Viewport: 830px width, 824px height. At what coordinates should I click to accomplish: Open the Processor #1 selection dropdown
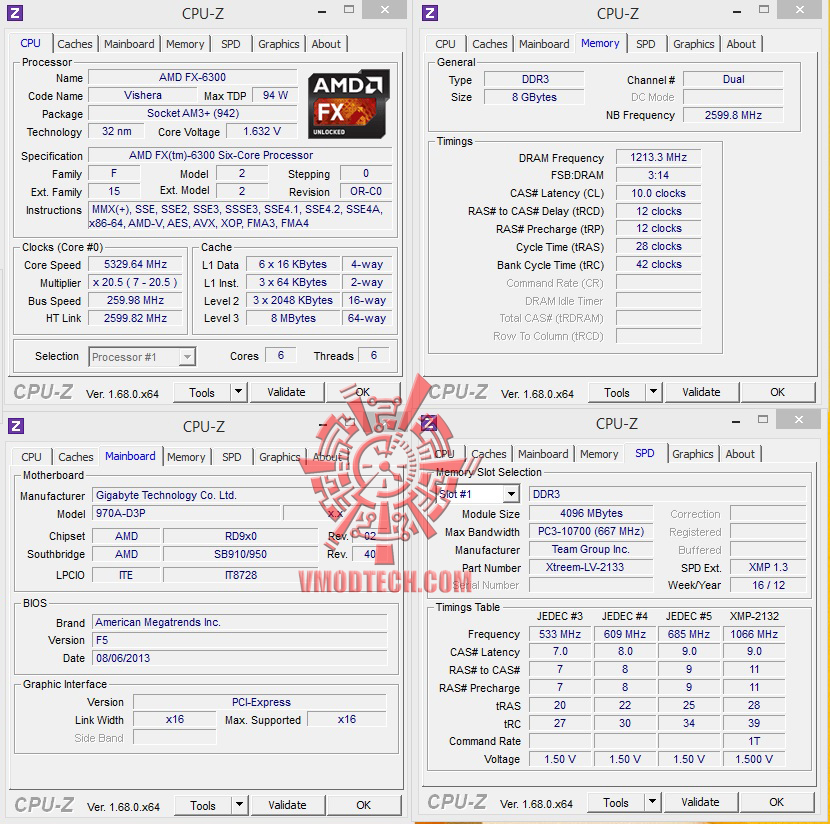(187, 357)
